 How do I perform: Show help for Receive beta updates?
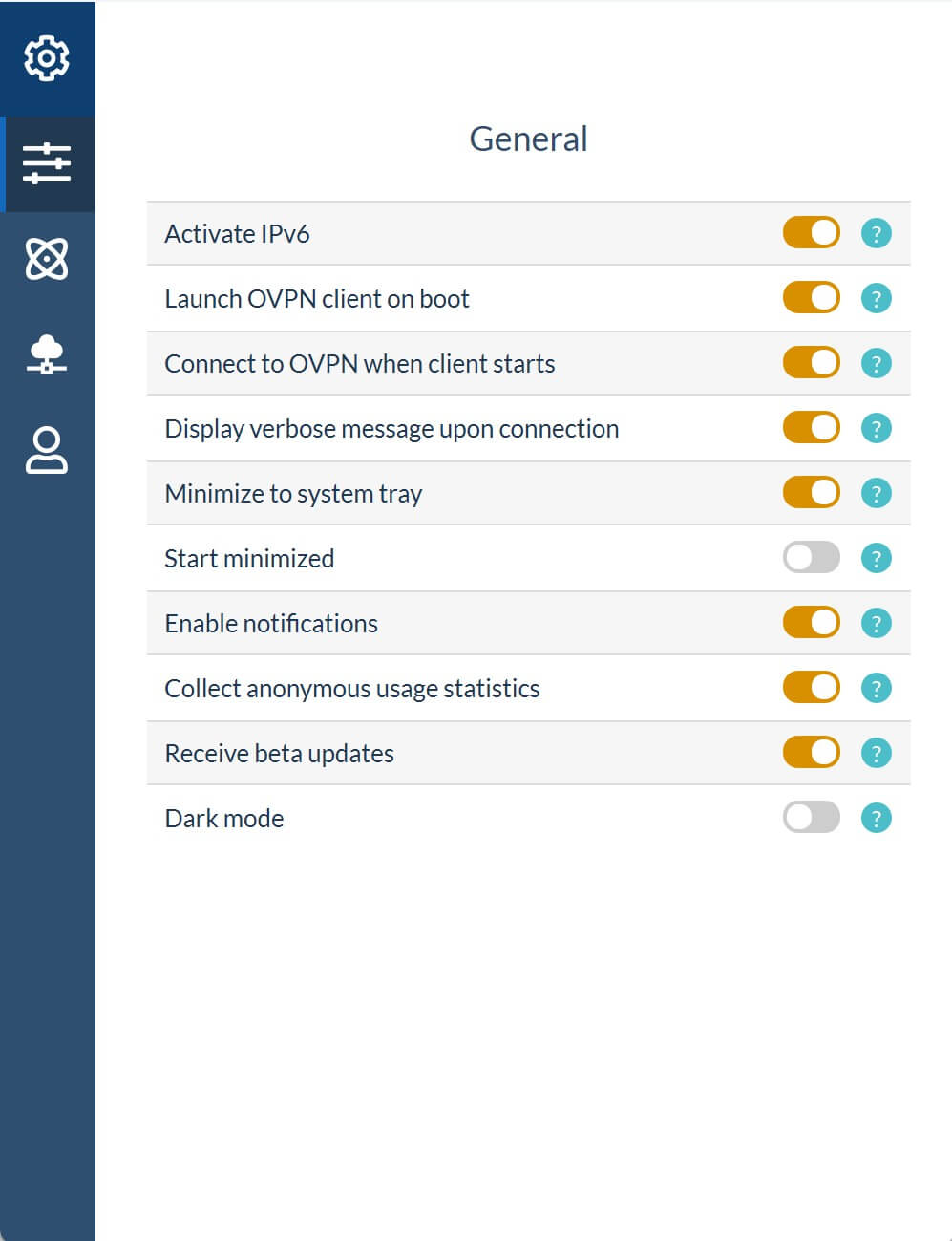coord(876,753)
